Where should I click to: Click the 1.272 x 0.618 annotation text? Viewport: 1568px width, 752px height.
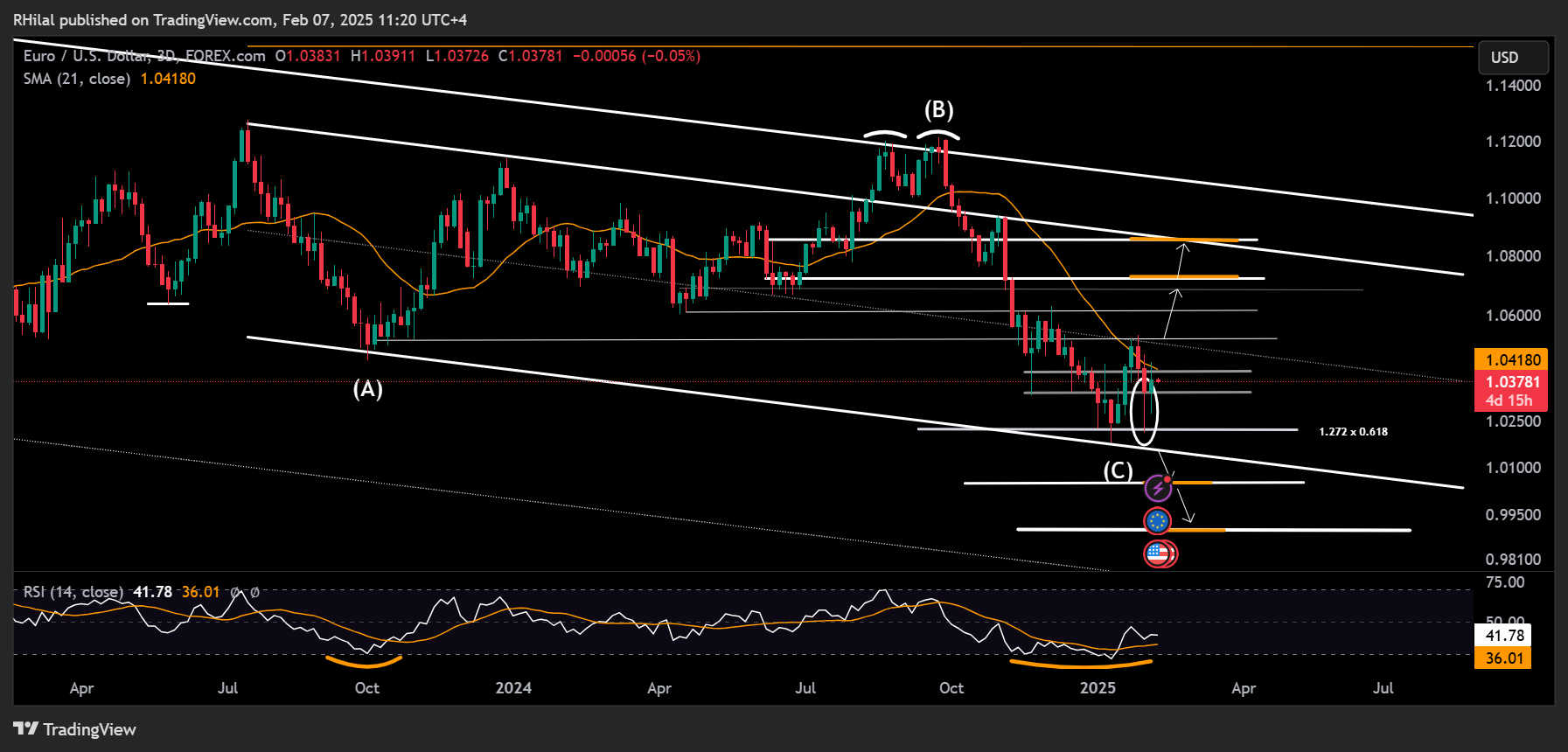(1354, 432)
